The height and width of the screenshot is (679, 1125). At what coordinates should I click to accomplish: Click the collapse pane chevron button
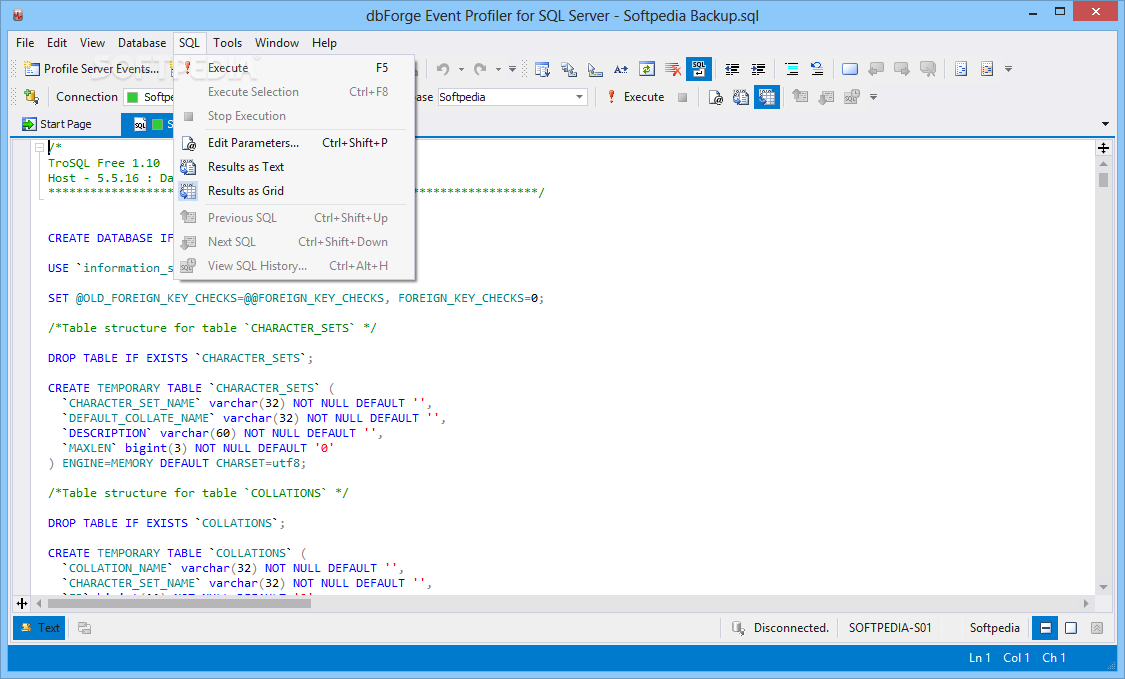click(x=1097, y=628)
